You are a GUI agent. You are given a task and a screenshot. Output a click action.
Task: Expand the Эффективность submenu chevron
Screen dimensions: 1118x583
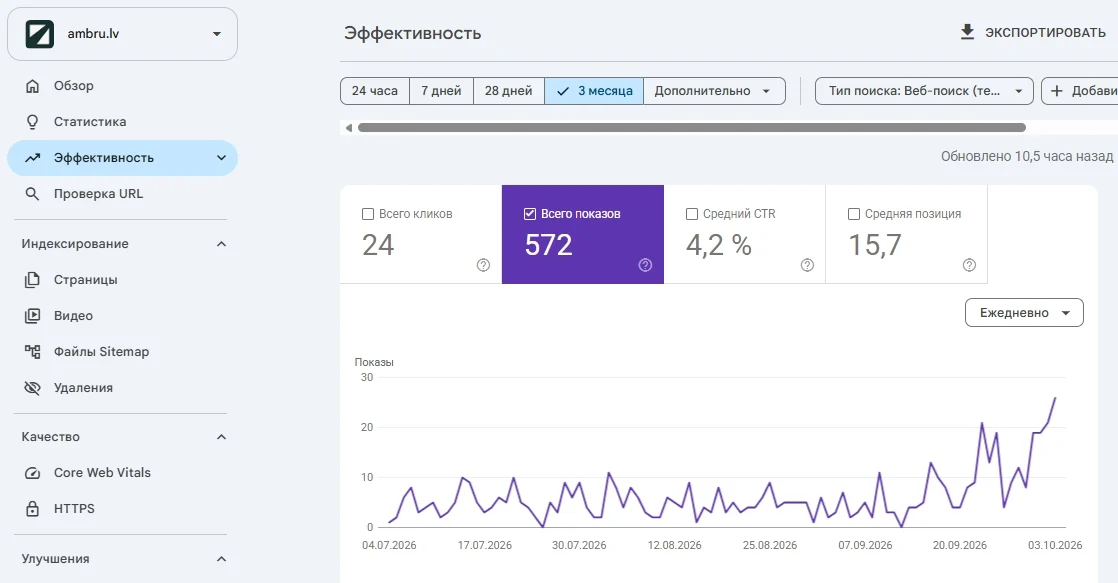221,158
